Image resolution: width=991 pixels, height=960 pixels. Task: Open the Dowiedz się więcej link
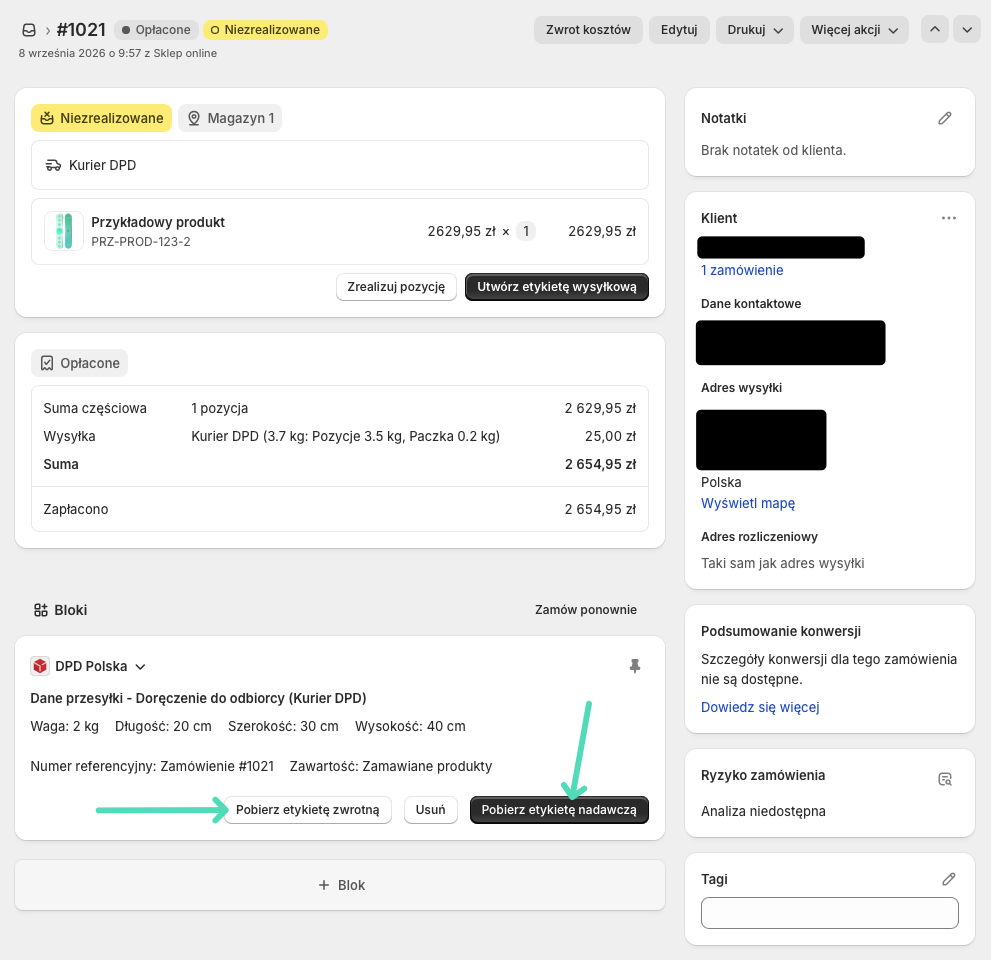coord(760,707)
